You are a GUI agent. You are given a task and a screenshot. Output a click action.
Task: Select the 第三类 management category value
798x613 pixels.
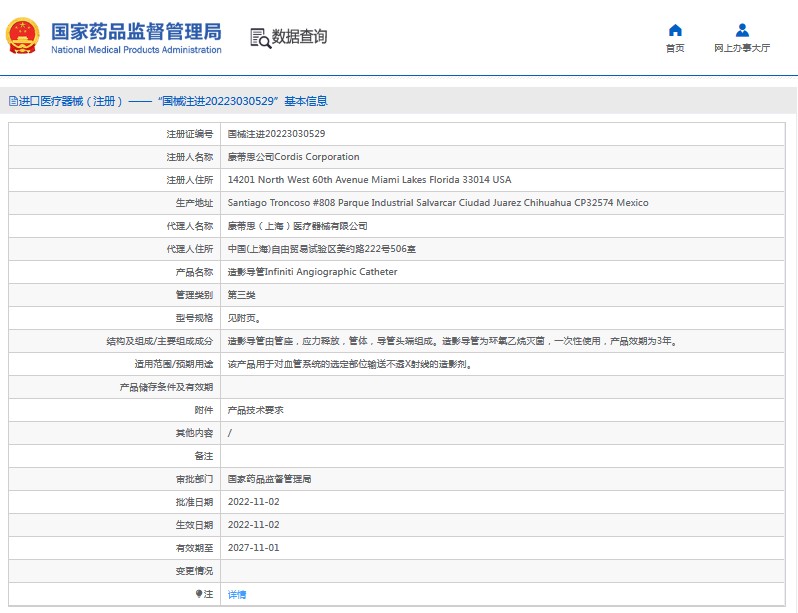tap(241, 295)
